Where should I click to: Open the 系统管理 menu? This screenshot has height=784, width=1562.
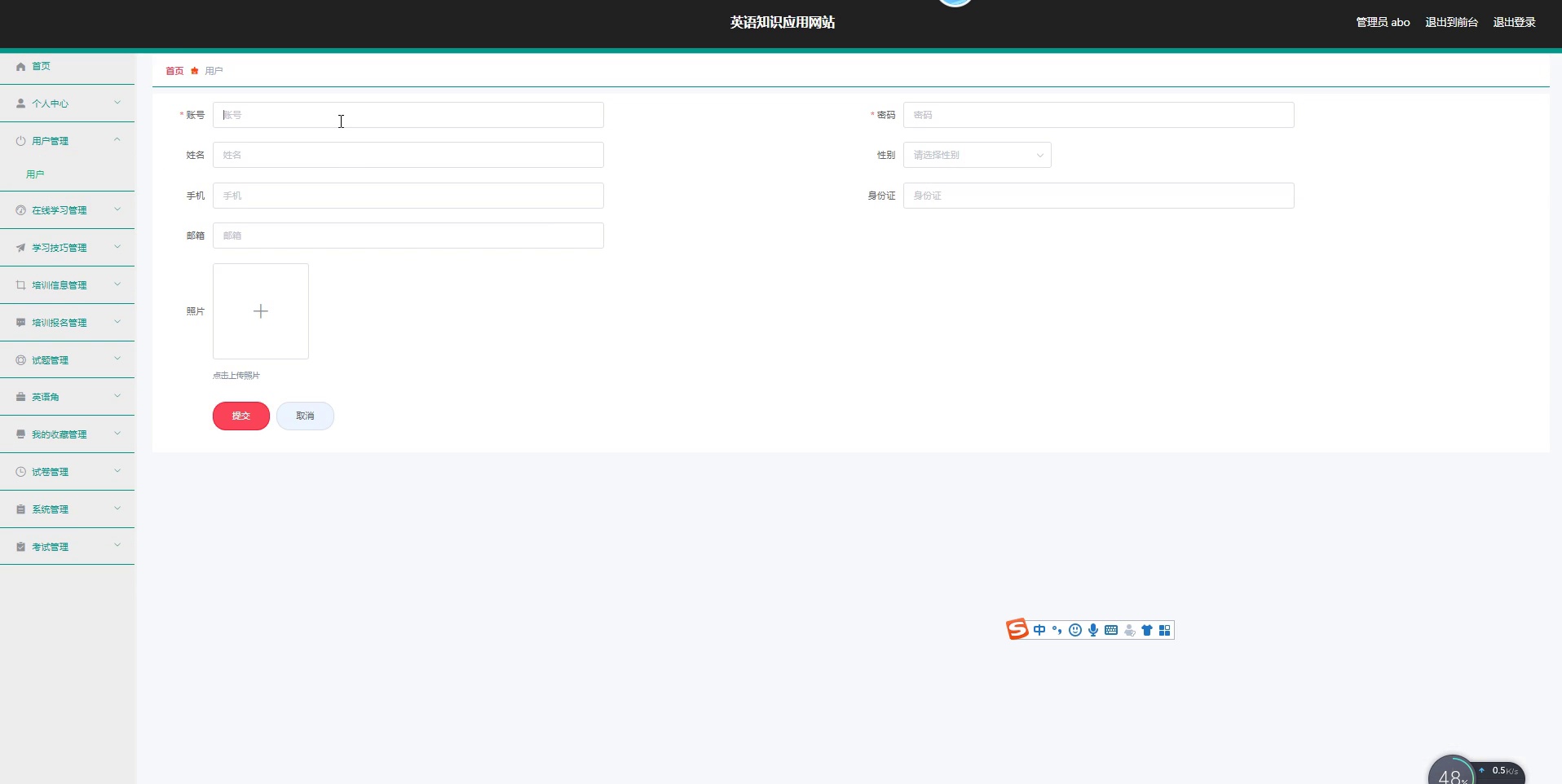click(51, 509)
